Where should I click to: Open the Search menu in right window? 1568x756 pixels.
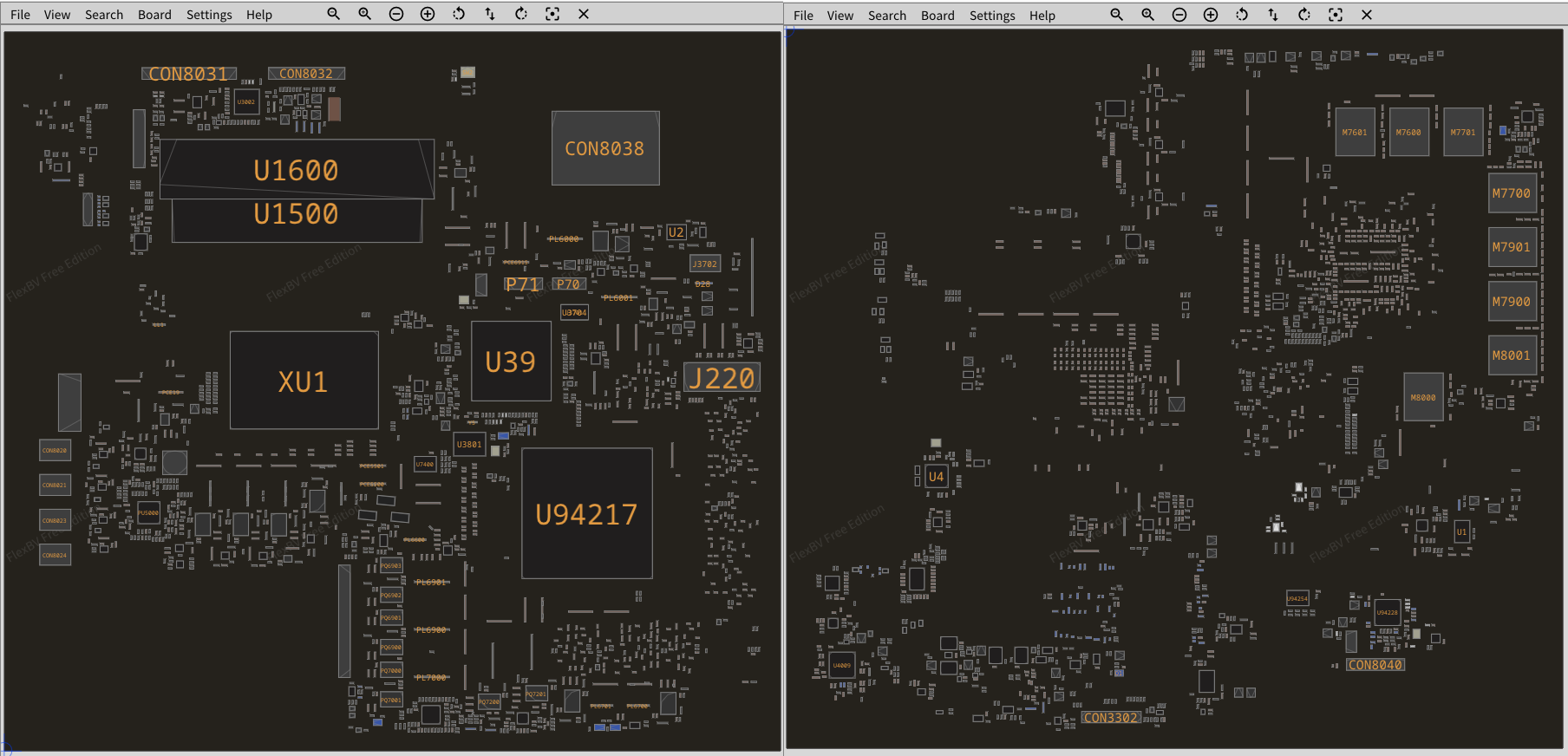tap(886, 16)
